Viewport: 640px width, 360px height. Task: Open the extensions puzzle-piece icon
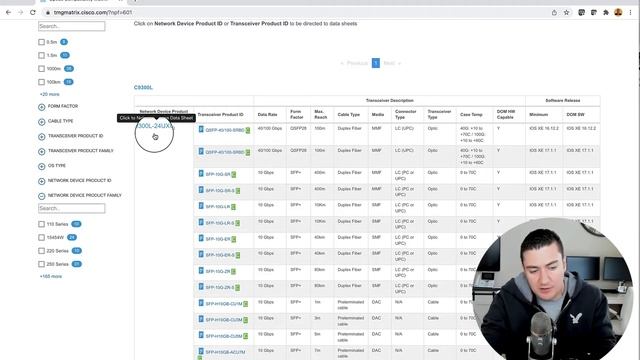(x=606, y=13)
